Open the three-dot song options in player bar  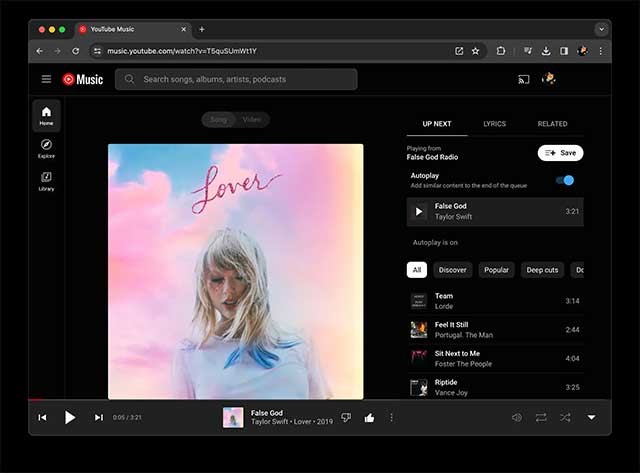(x=391, y=417)
